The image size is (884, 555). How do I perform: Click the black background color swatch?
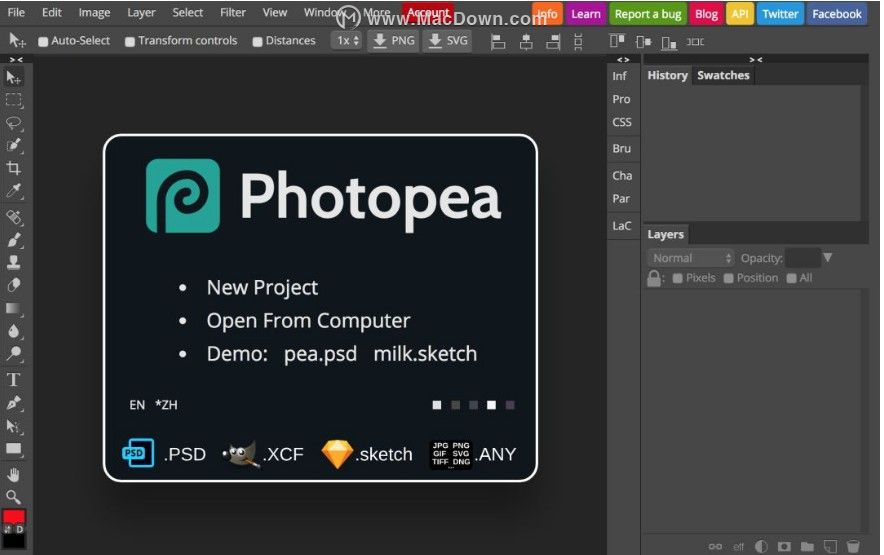pos(14,540)
